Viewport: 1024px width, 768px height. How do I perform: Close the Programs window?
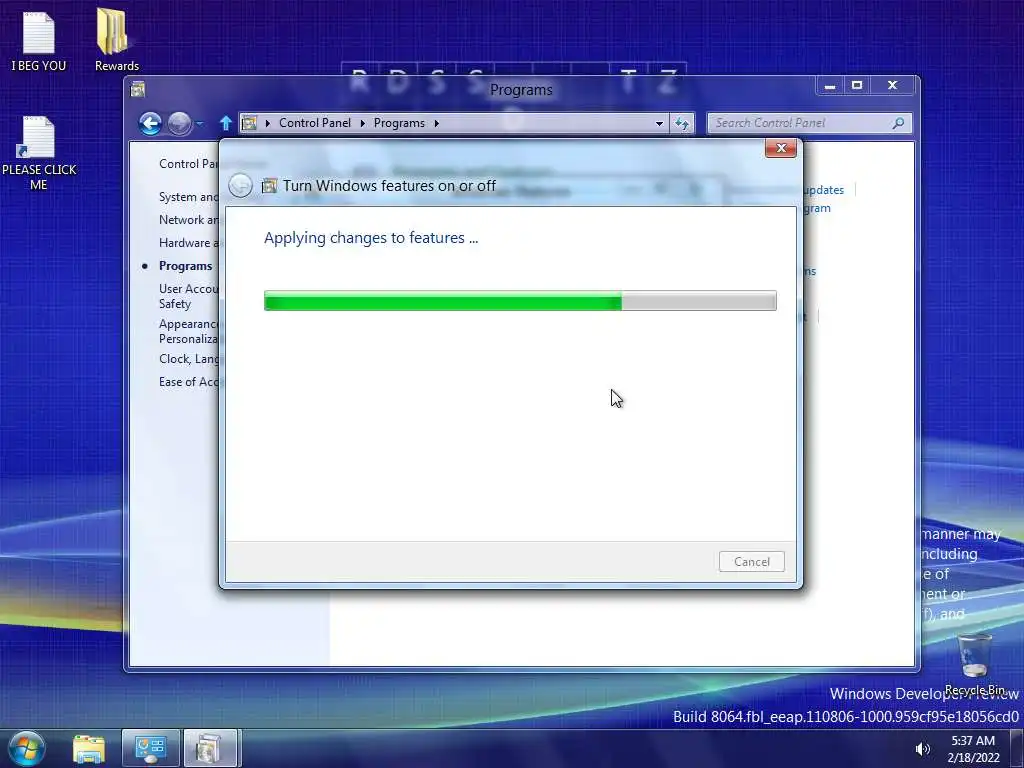click(x=892, y=86)
